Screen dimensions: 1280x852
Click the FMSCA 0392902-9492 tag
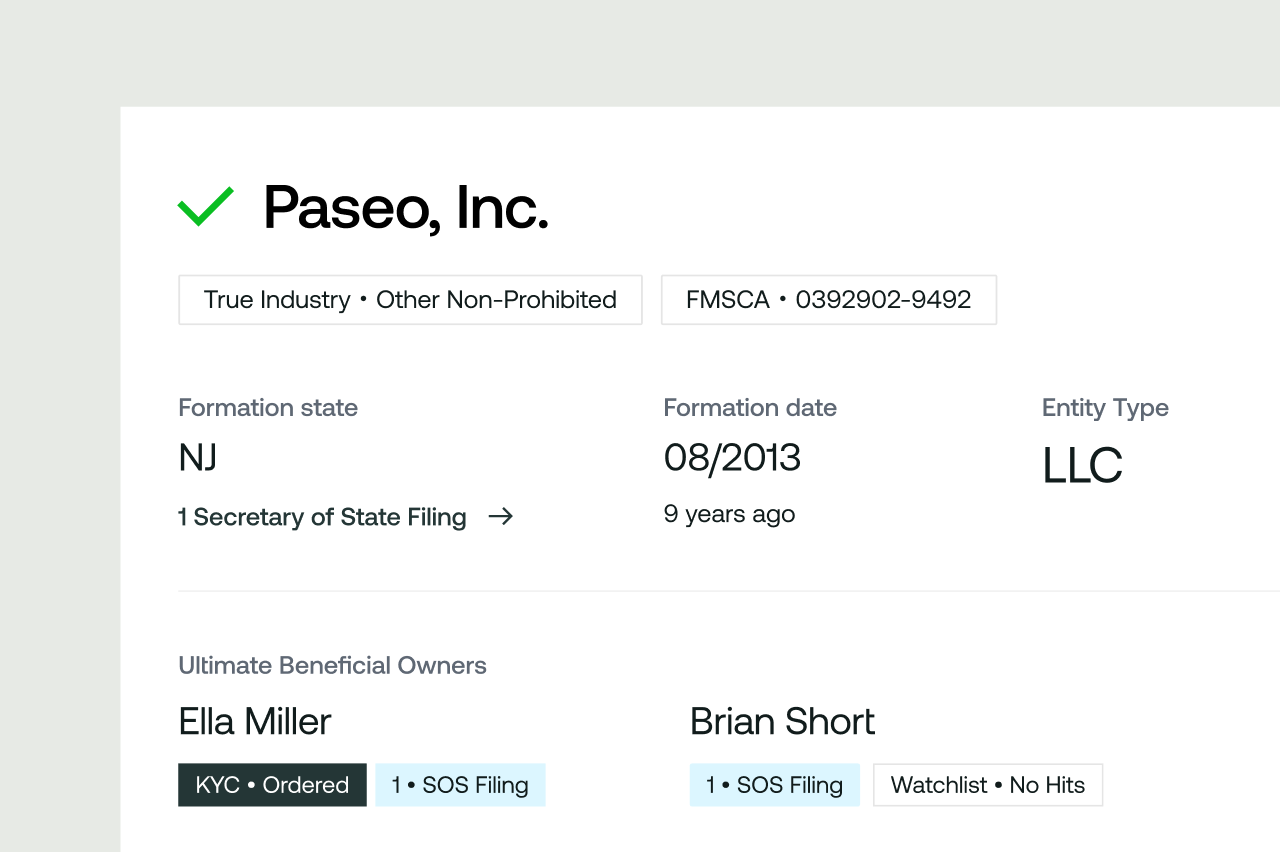(828, 300)
